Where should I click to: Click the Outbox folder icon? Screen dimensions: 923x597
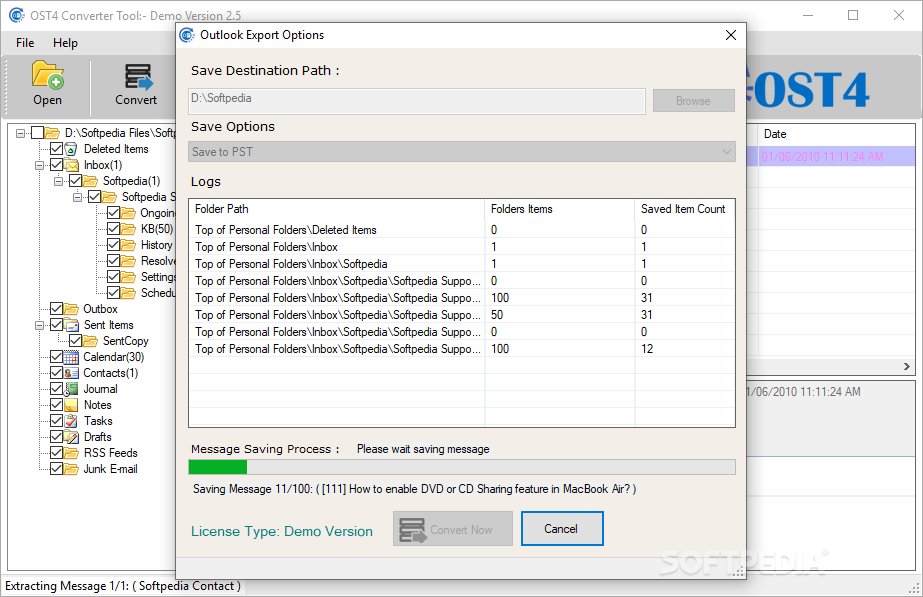[x=71, y=309]
